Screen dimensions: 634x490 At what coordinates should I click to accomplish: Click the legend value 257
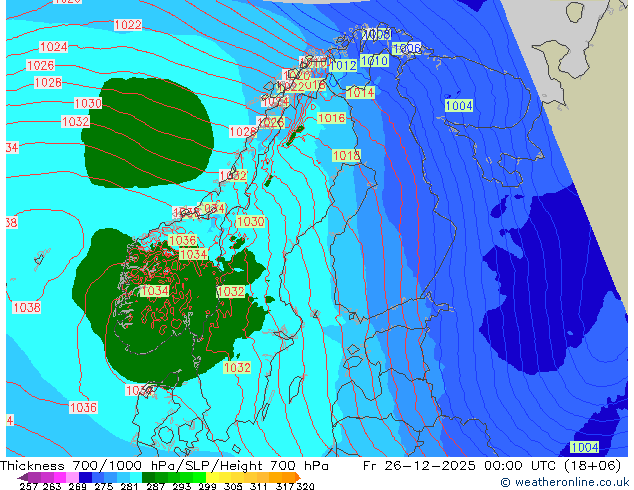pos(28,486)
